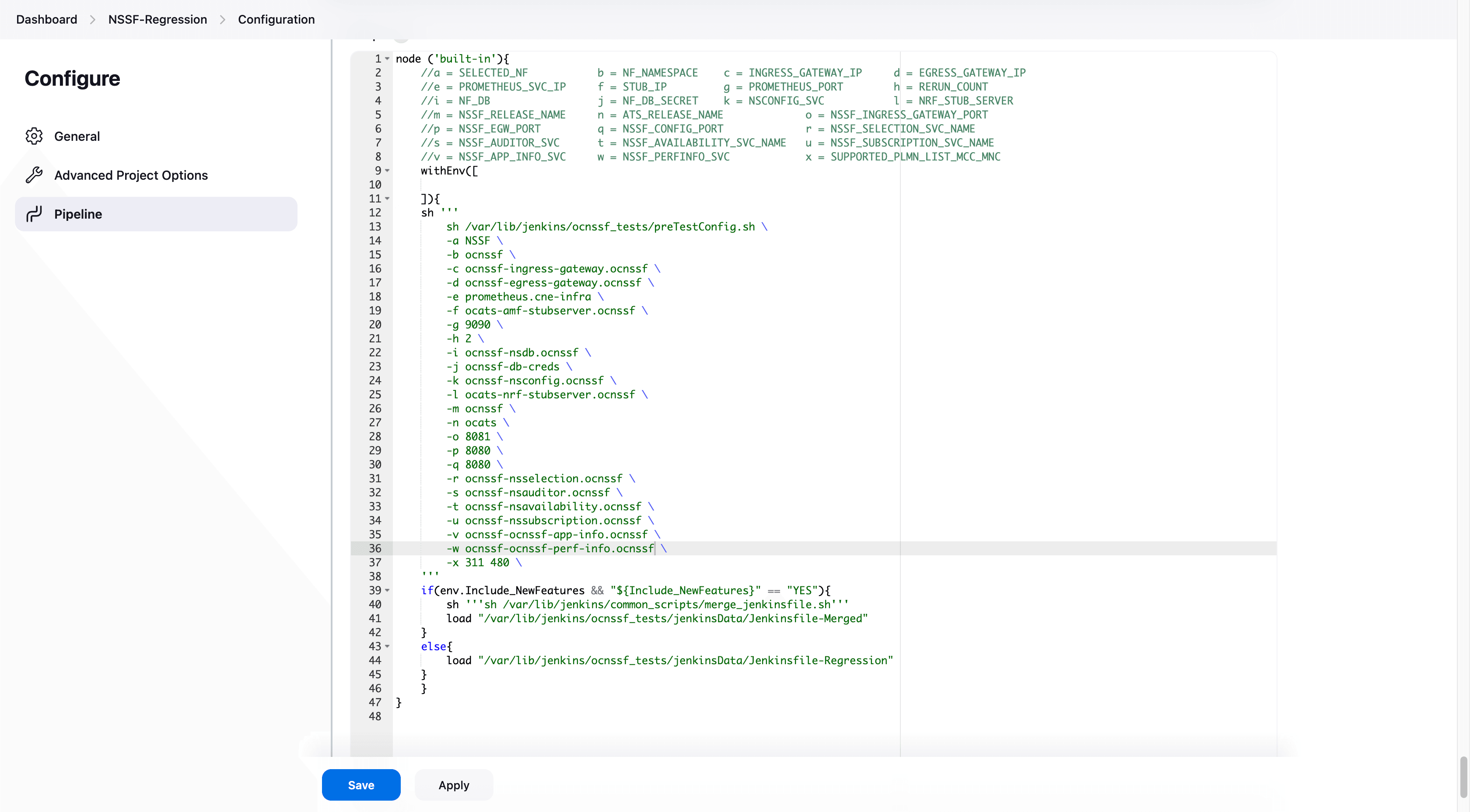Select the Pipeline sidebar entry
The image size is (1470, 812).
coord(79,214)
